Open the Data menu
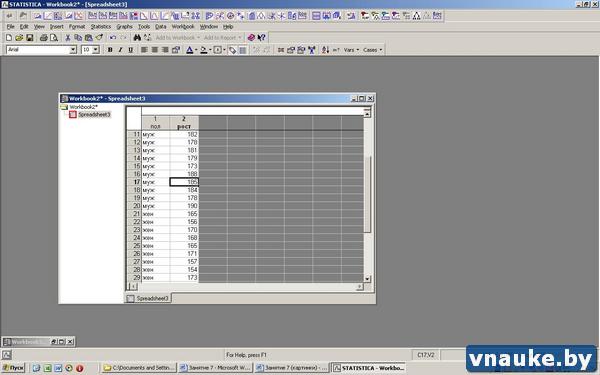 pyautogui.click(x=161, y=27)
